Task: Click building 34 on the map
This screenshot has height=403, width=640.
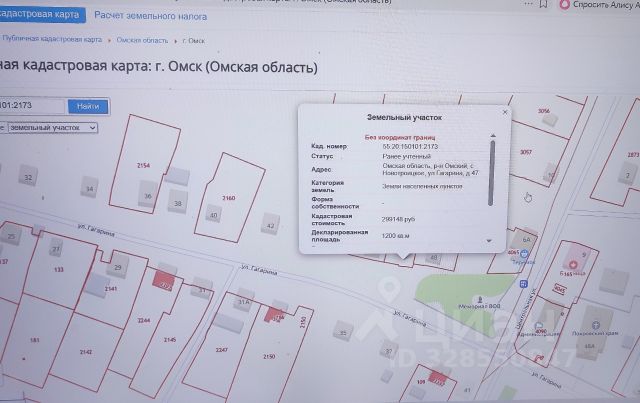Action: click(x=89, y=188)
